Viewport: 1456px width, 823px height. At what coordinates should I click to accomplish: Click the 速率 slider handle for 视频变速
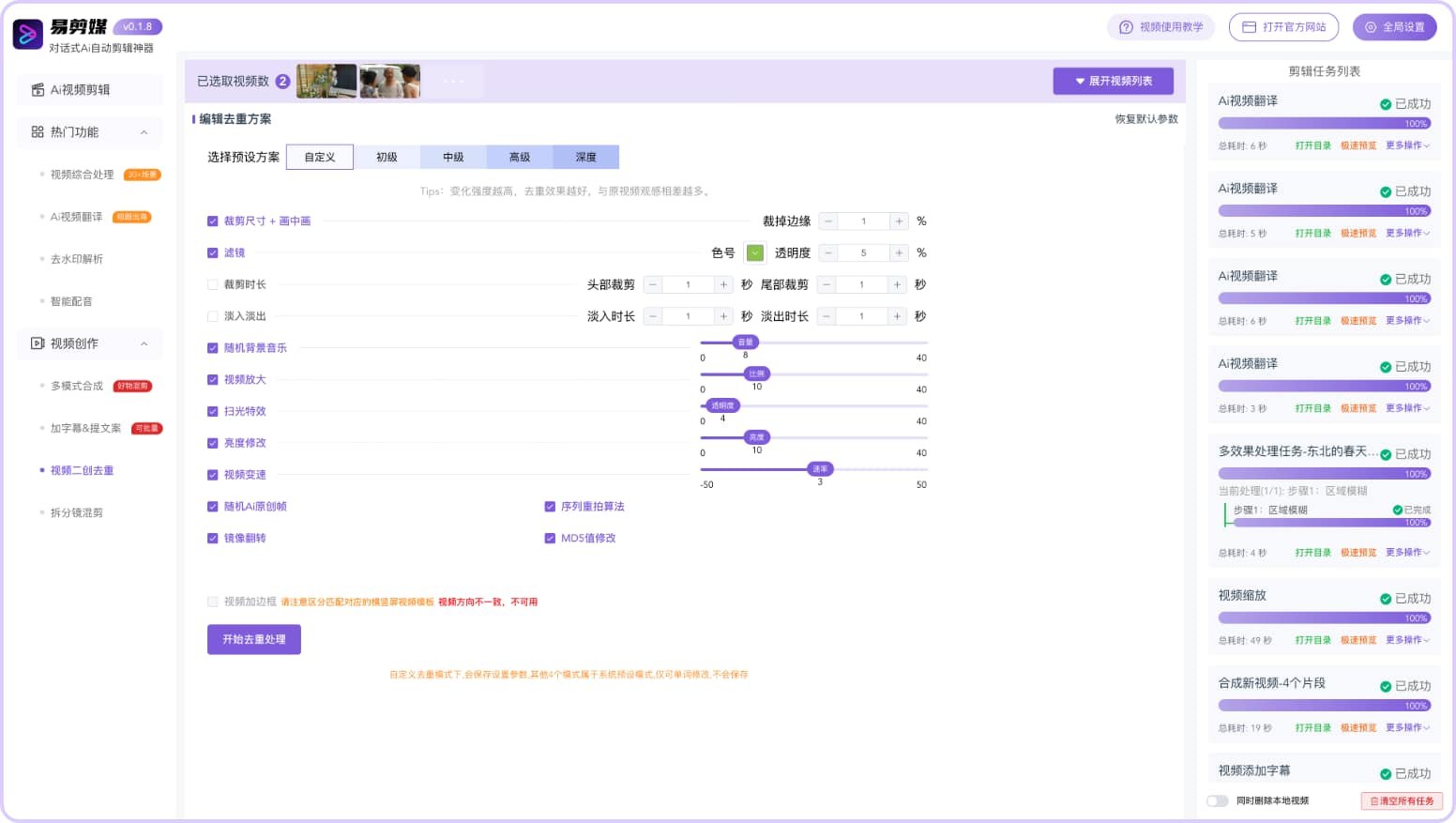click(x=821, y=469)
